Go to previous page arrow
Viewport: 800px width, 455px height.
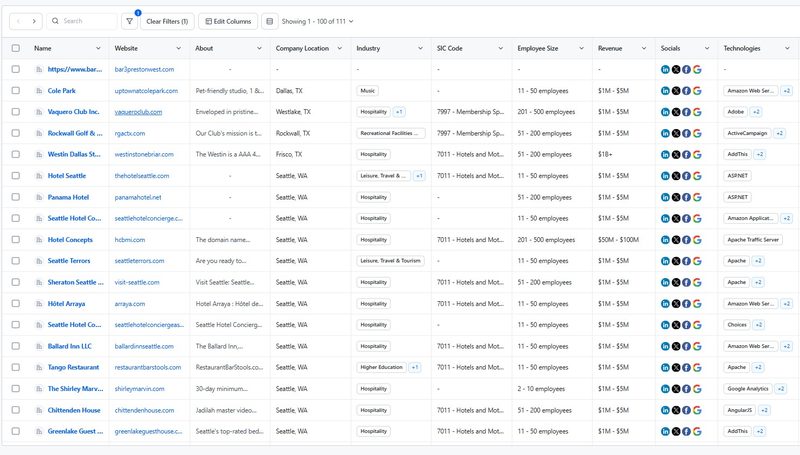[x=18, y=21]
